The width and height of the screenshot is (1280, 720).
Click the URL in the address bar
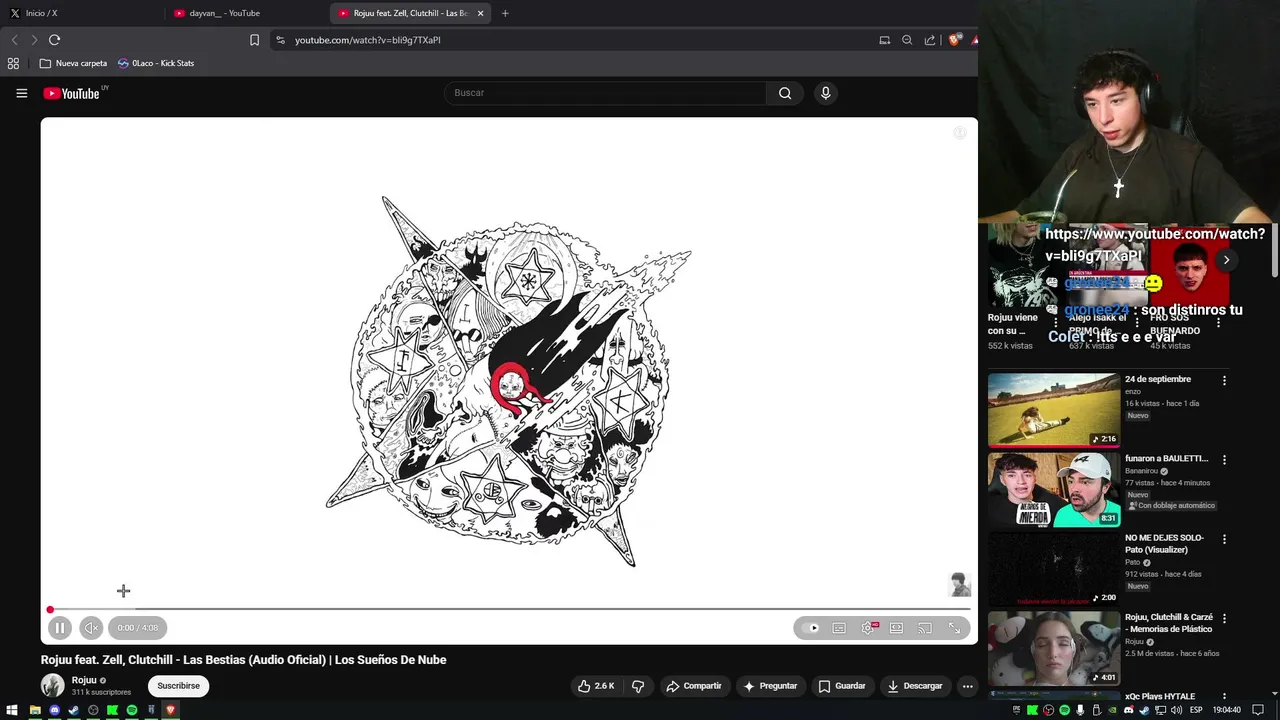[367, 40]
